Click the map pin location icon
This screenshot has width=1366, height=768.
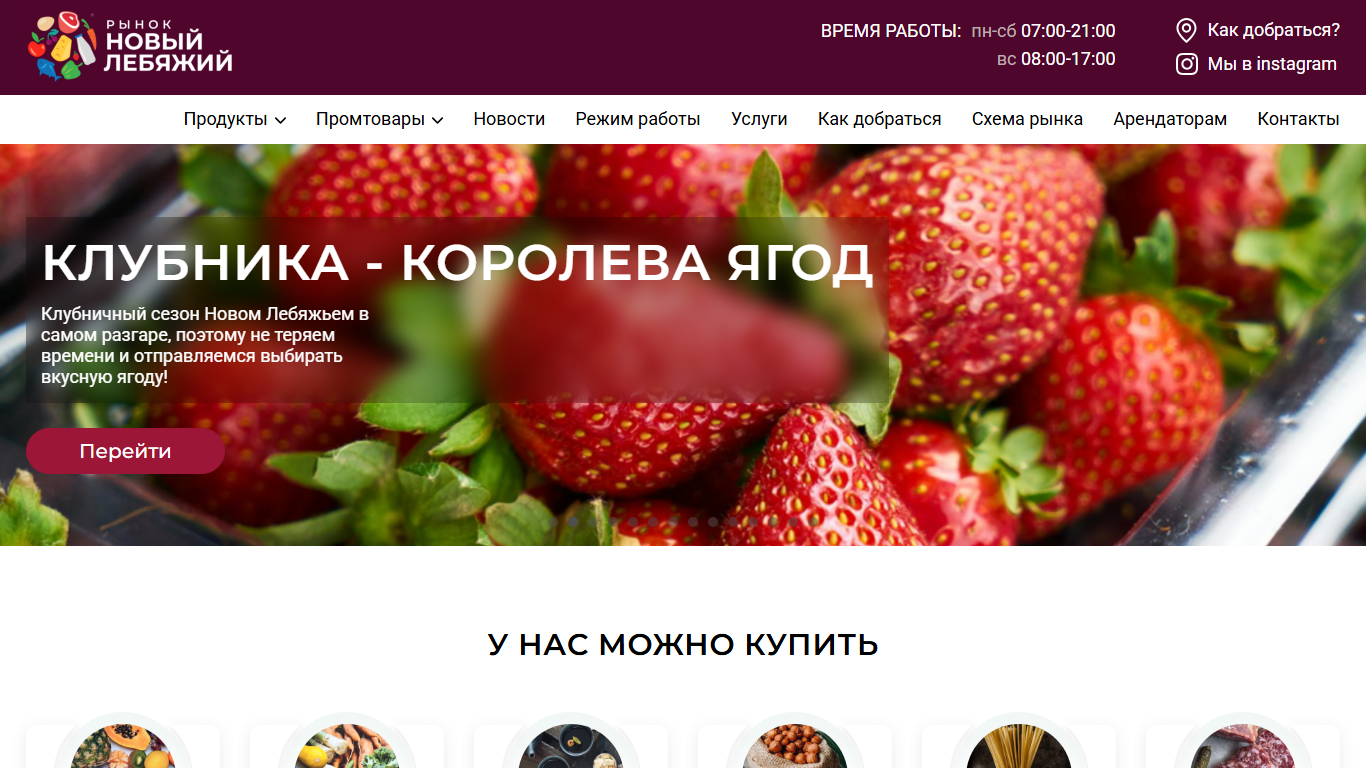tap(1186, 30)
